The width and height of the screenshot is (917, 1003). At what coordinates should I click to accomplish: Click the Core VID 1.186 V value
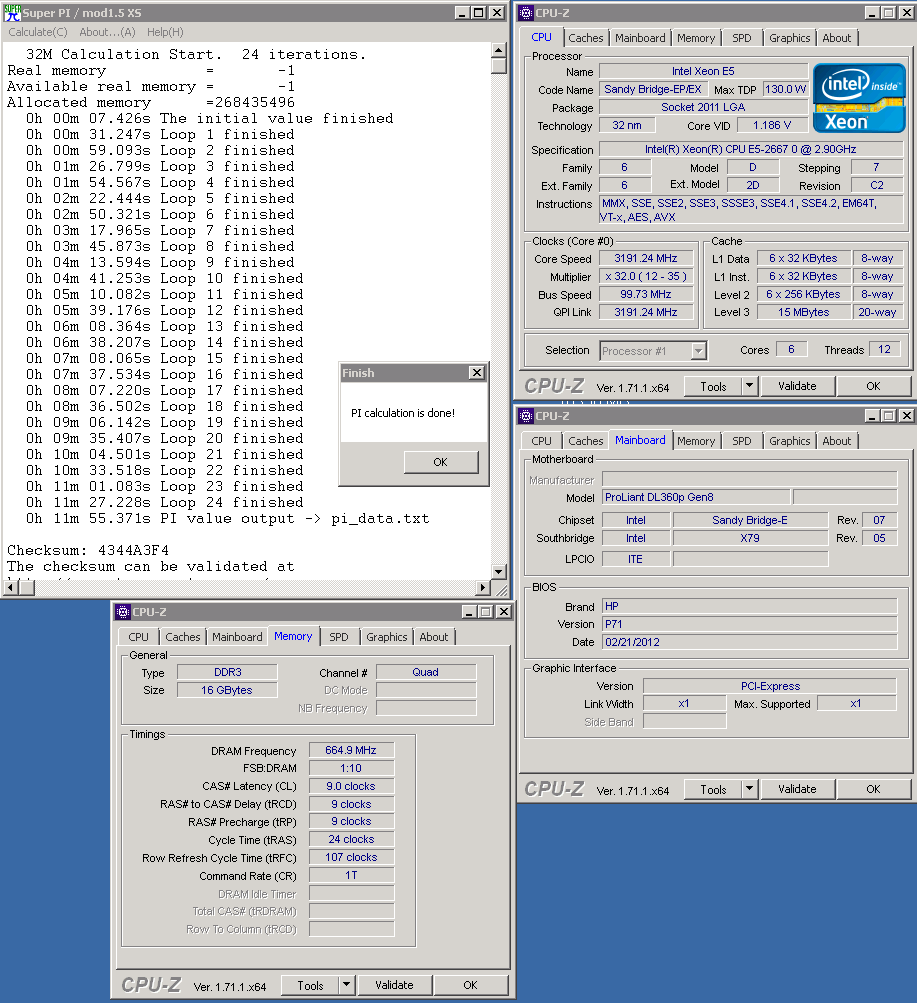772,125
